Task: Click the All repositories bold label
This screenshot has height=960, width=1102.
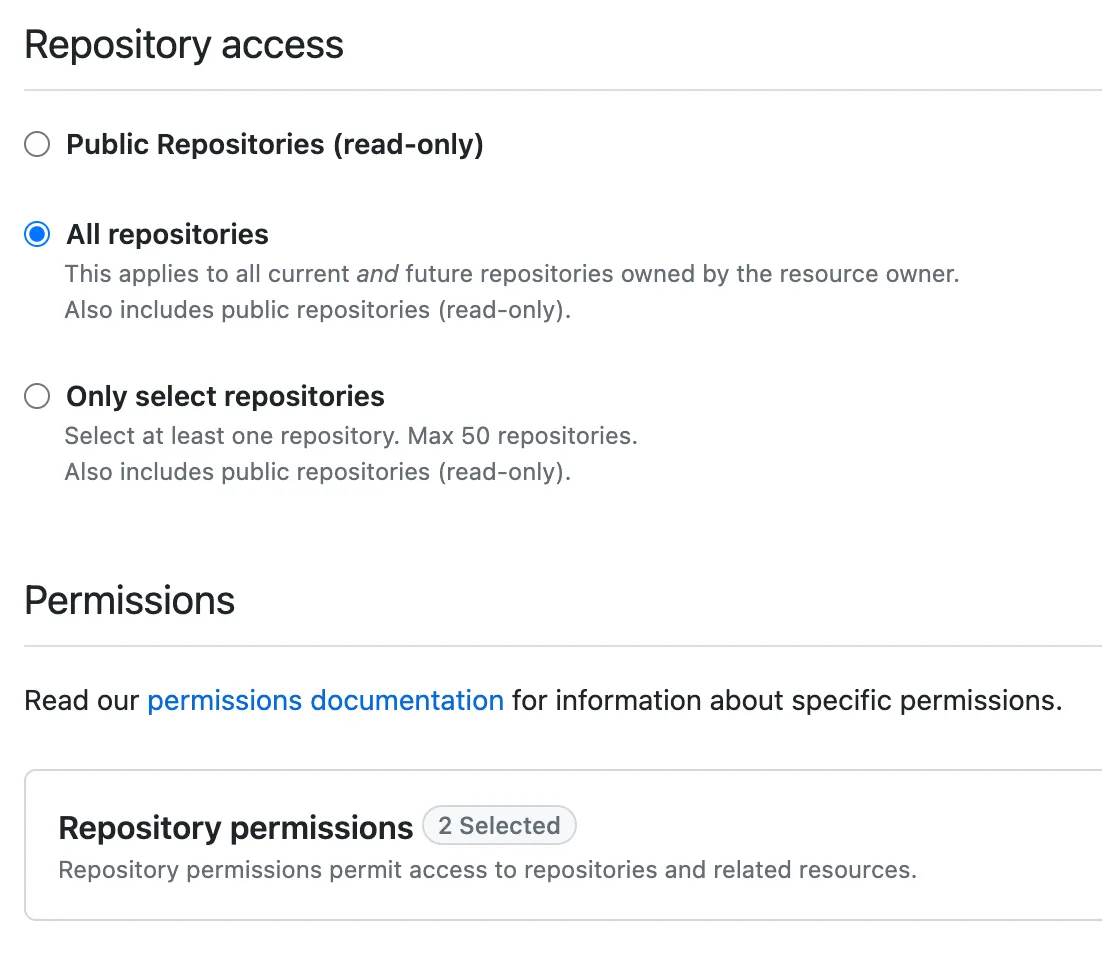Action: click(x=167, y=234)
